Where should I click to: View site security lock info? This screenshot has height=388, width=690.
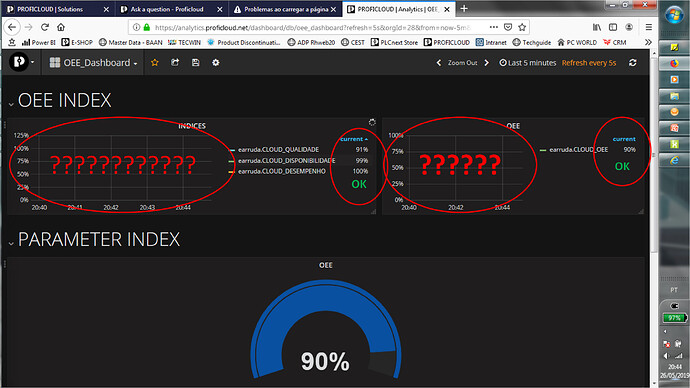tap(147, 27)
